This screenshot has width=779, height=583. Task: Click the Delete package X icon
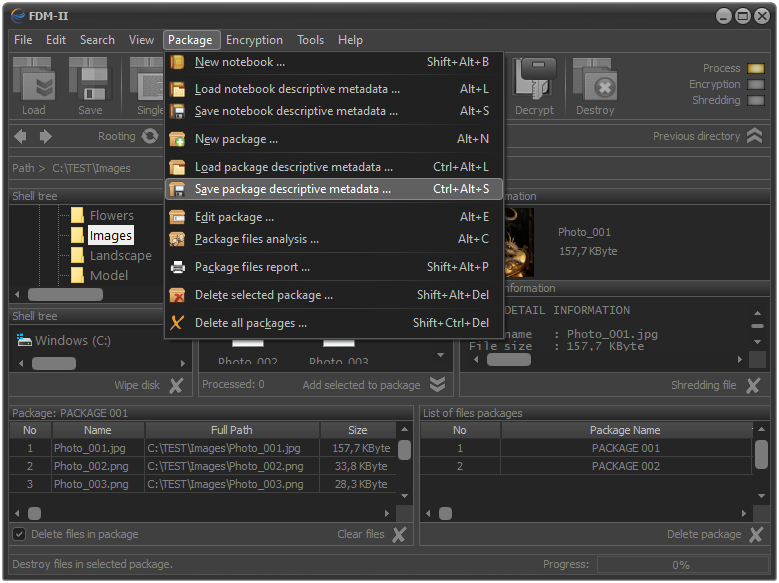(756, 534)
